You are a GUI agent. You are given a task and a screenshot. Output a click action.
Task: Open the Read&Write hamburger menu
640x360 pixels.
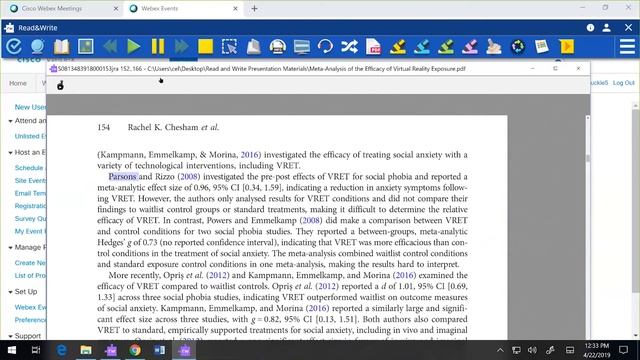coord(627,47)
